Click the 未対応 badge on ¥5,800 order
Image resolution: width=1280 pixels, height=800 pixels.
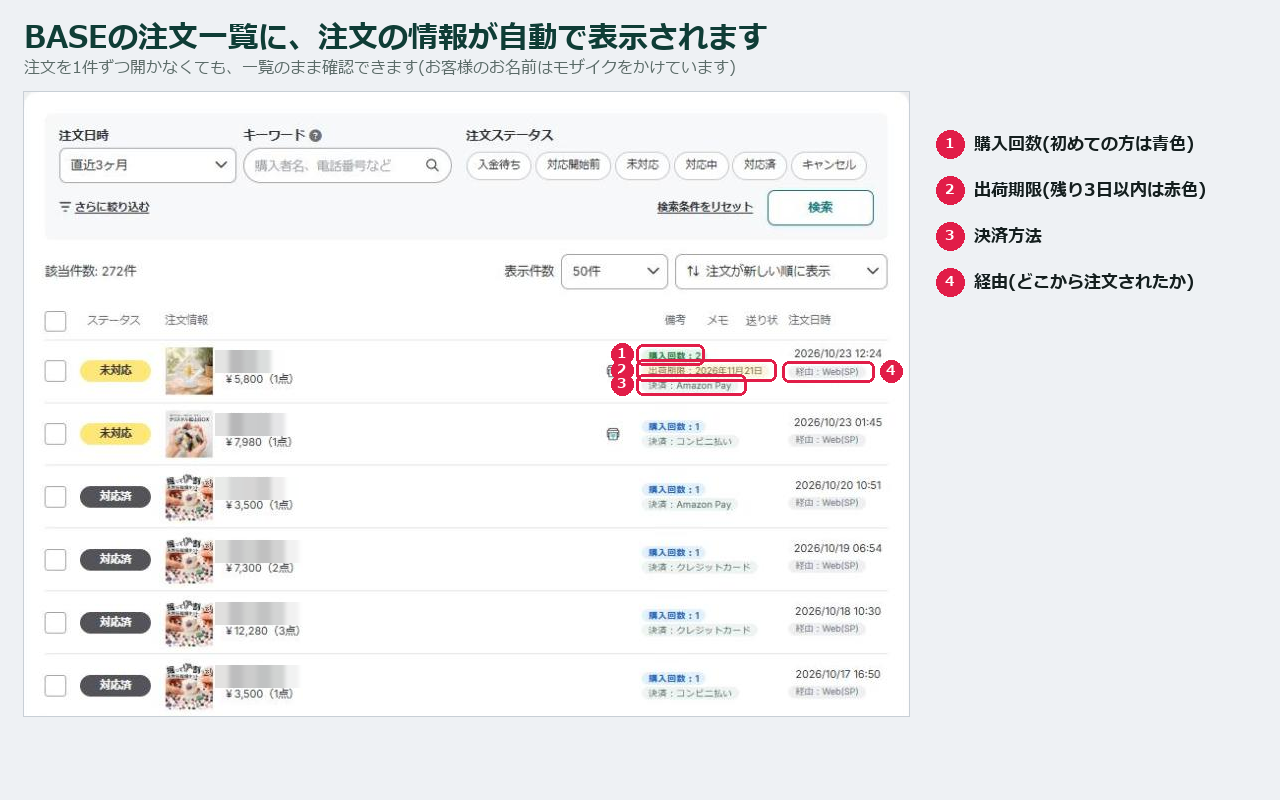pyautogui.click(x=115, y=371)
